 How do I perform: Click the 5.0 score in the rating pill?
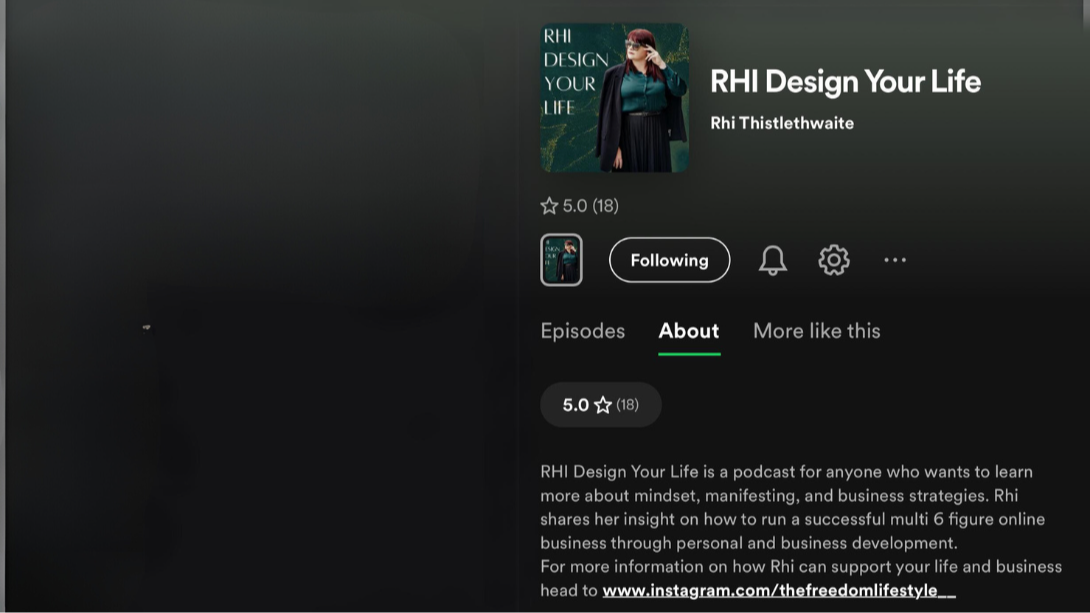pyautogui.click(x=576, y=405)
